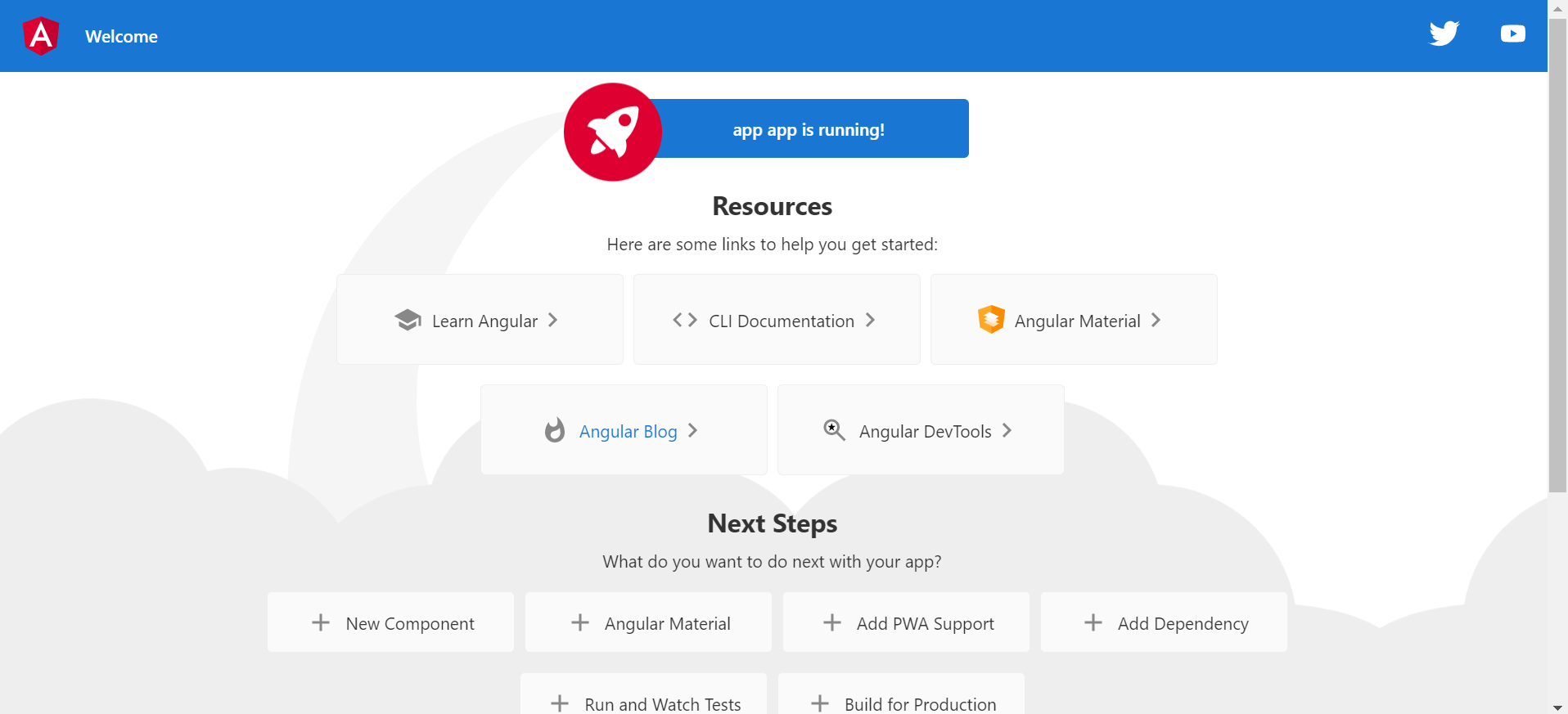Click the magnifier icon on Angular DevTools
The image size is (1568, 714).
[834, 429]
